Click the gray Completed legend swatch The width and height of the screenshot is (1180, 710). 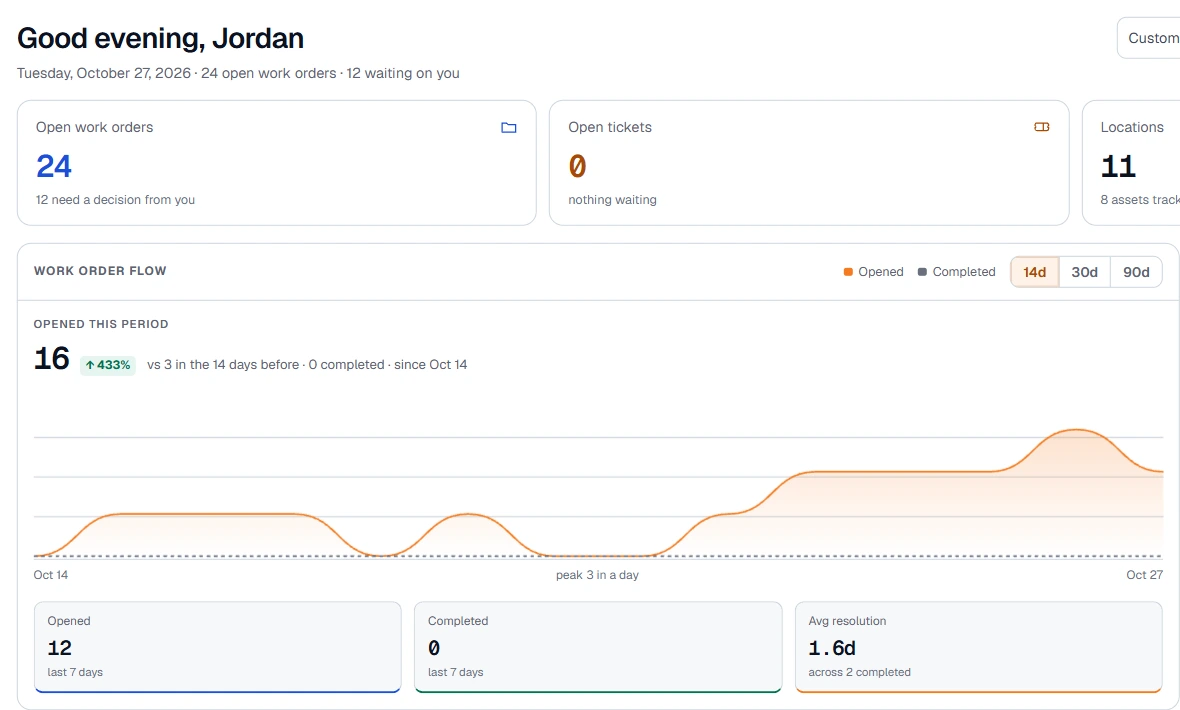pyautogui.click(x=922, y=272)
